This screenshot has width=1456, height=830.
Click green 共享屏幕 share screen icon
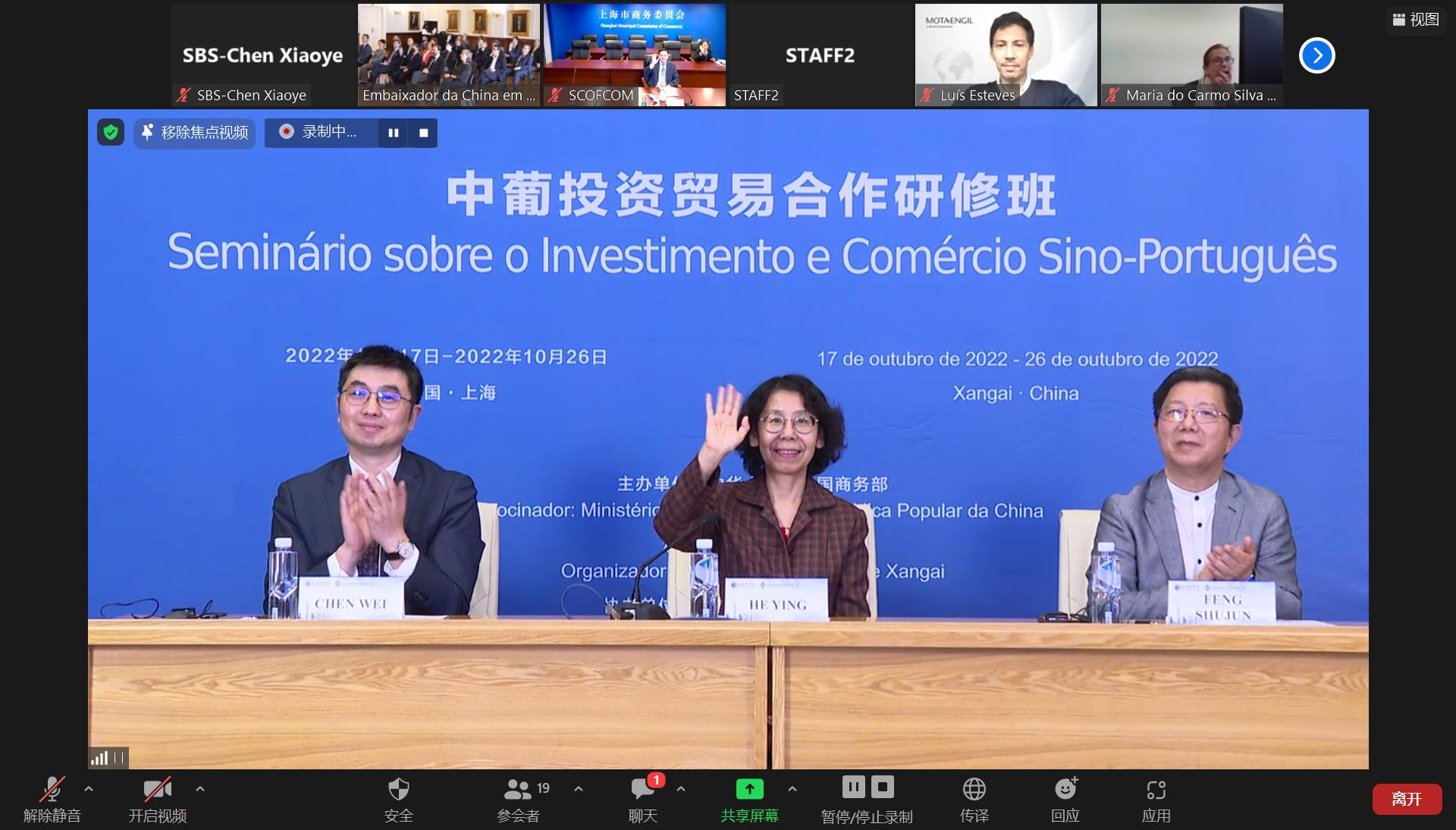coord(749,790)
